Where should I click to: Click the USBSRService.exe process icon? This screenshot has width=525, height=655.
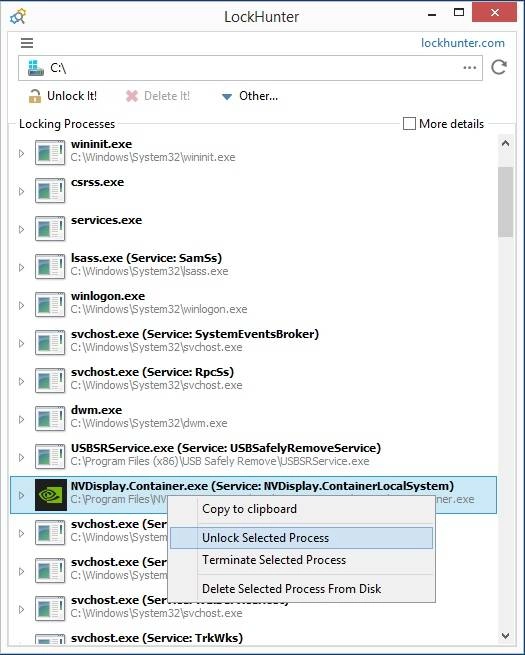click(x=50, y=457)
